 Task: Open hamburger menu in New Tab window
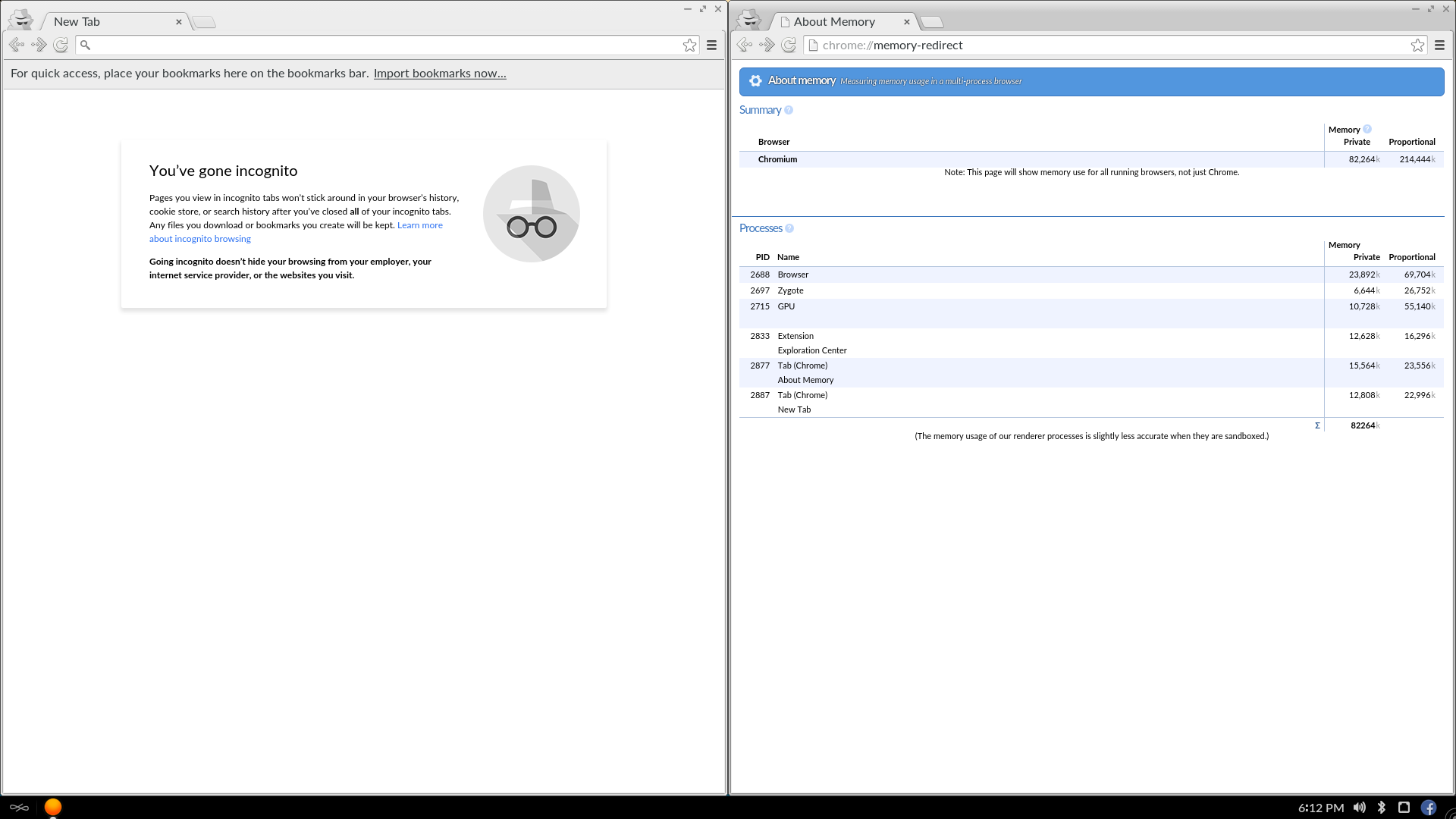pos(711,45)
